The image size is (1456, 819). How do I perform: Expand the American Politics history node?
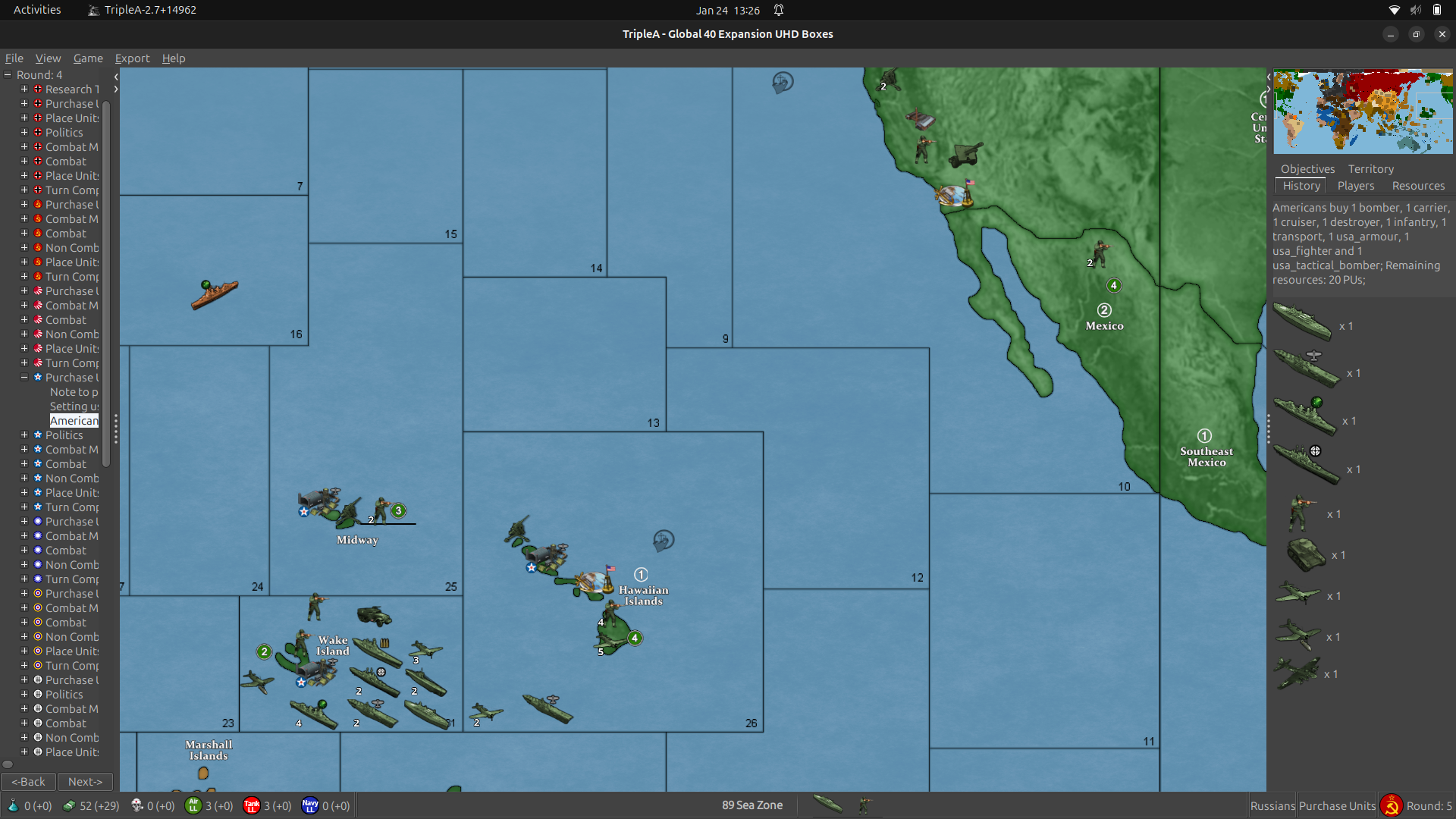[x=24, y=435]
